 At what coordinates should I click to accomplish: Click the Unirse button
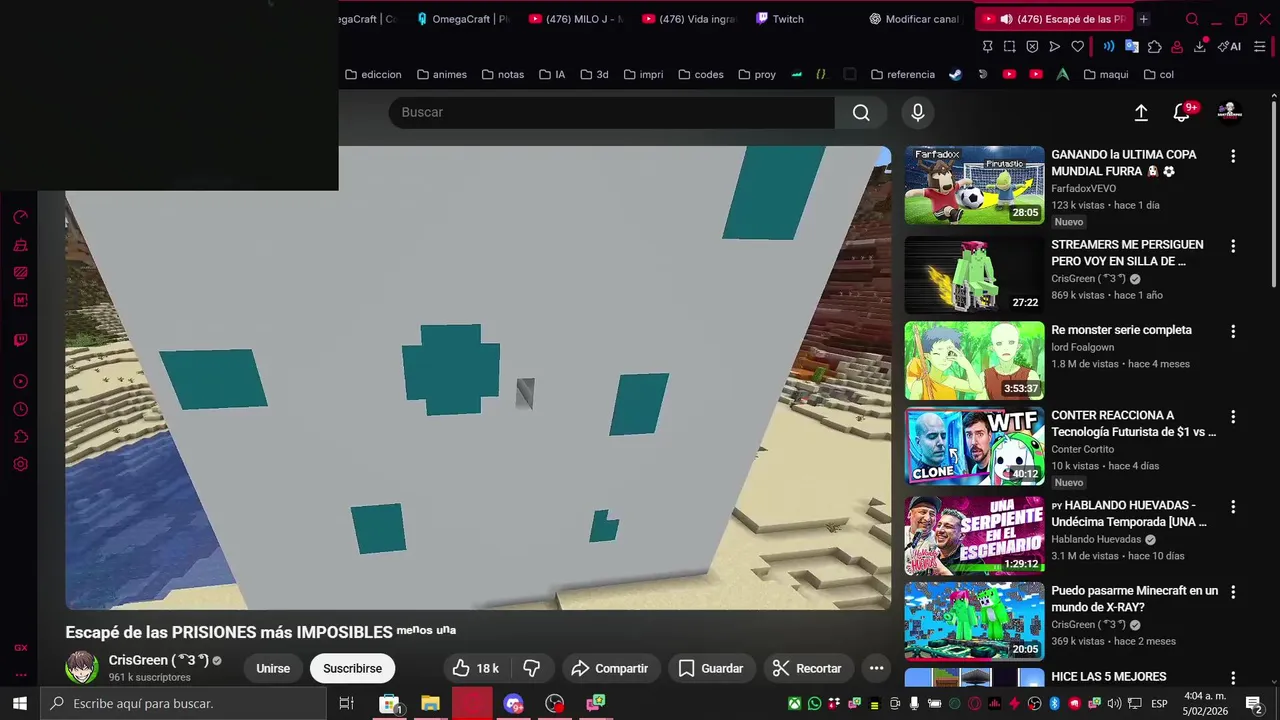pyautogui.click(x=273, y=668)
